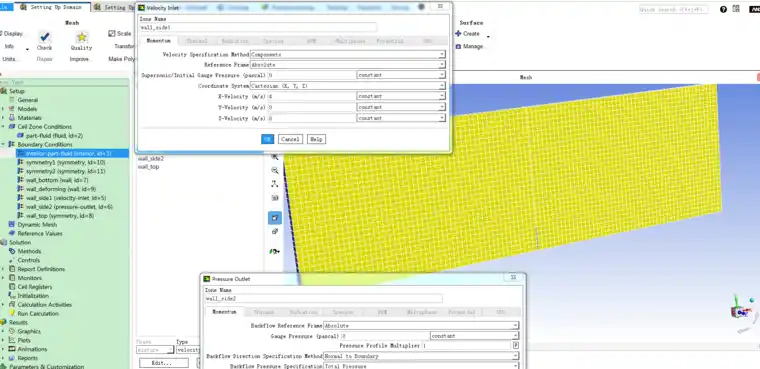Image resolution: width=760 pixels, height=369 pixels.
Task: Open the Backflow Pressure Specification dropdown
Action: pyautogui.click(x=421, y=366)
